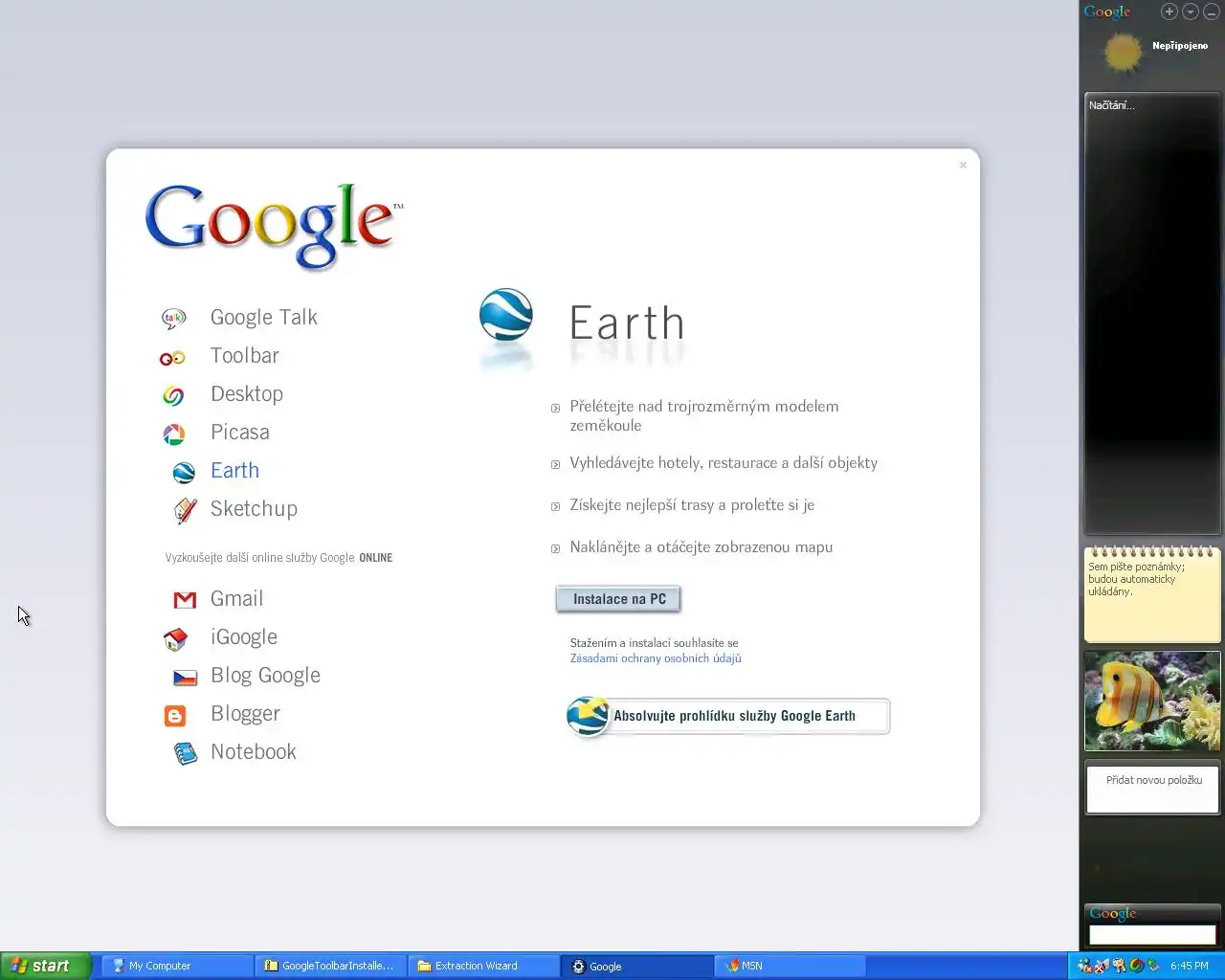Click the globe icon on the tour button
The width and height of the screenshot is (1225, 980).
(588, 715)
